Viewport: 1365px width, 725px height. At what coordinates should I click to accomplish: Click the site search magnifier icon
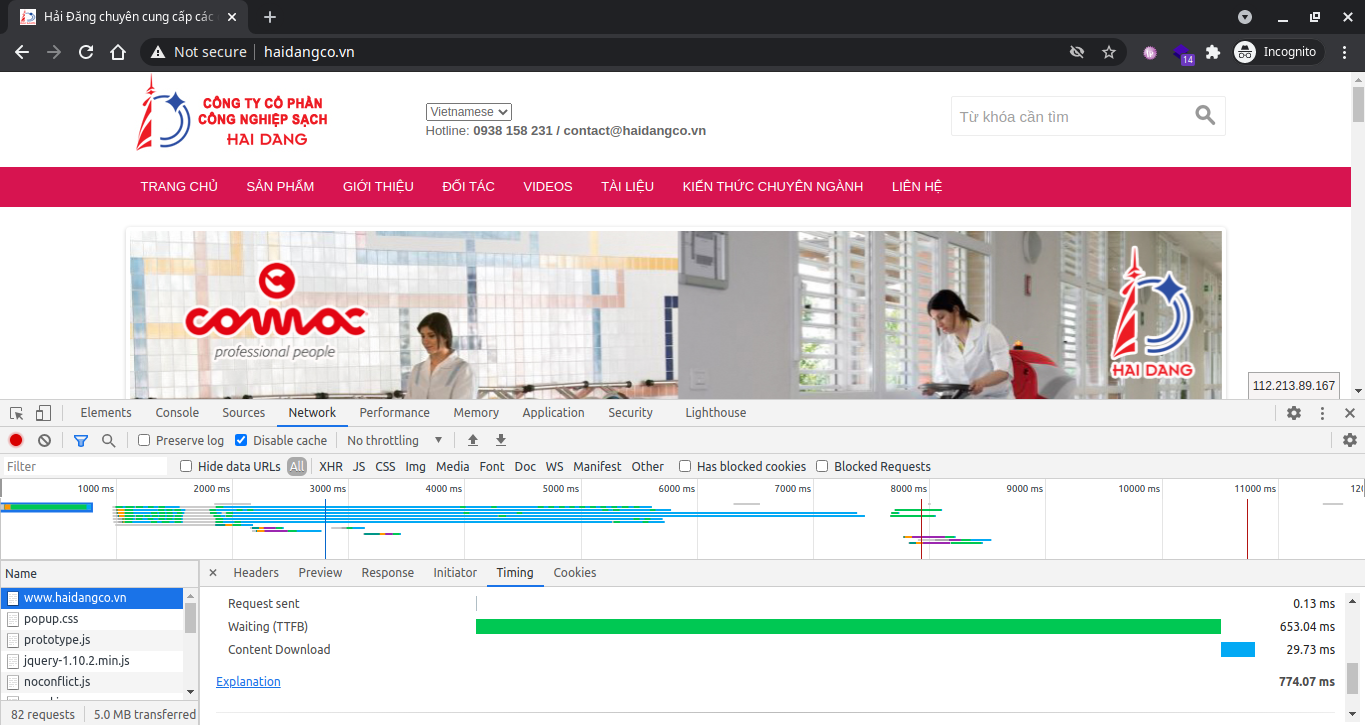(1205, 116)
